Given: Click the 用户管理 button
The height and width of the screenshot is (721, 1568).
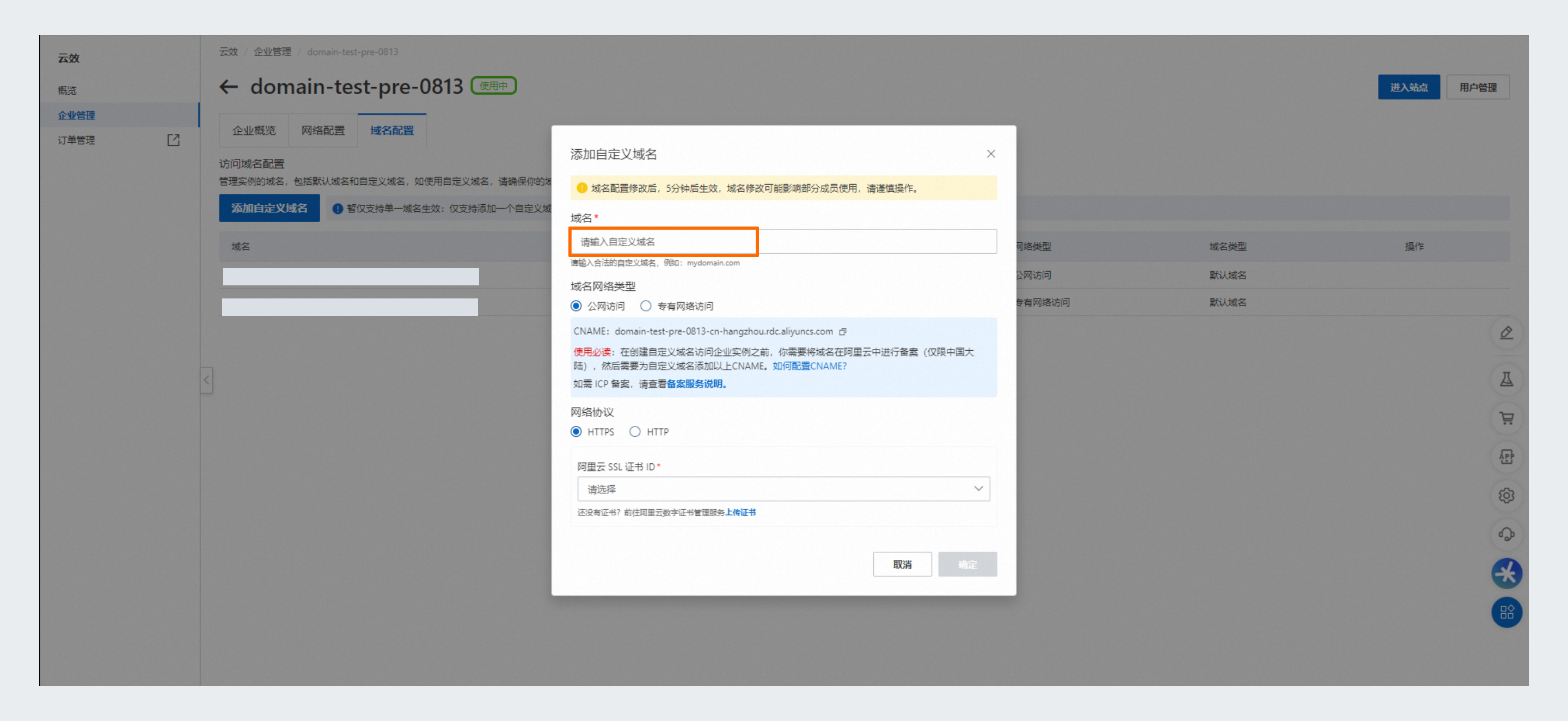Looking at the screenshot, I should (x=1478, y=87).
